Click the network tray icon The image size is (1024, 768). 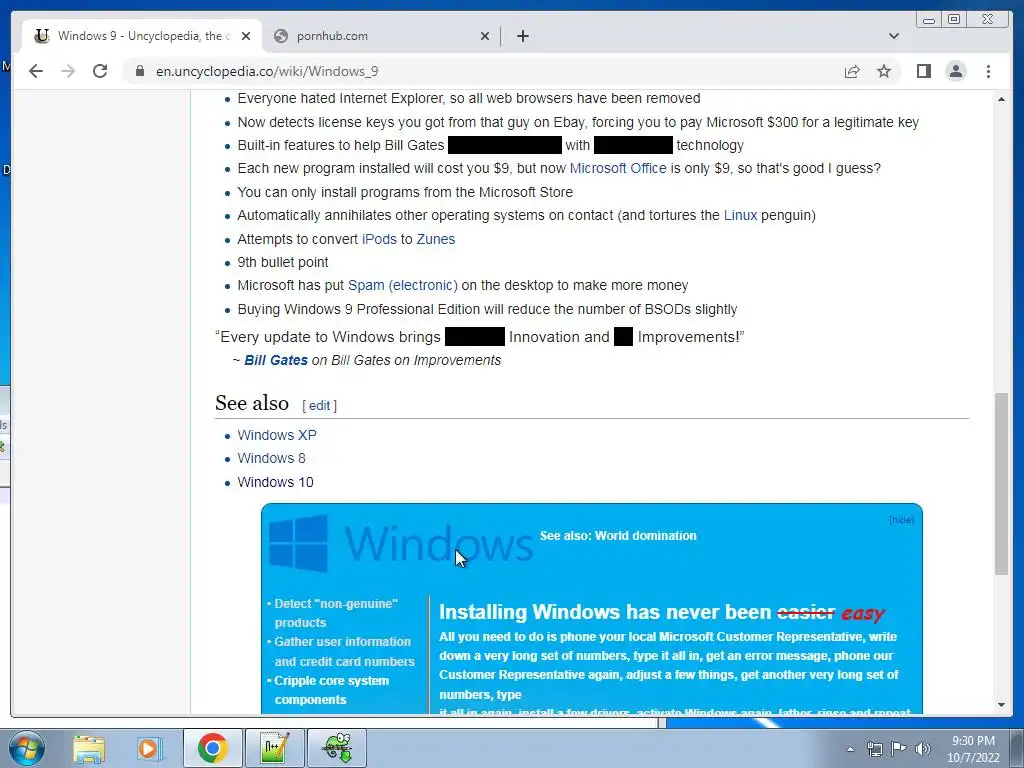(874, 749)
